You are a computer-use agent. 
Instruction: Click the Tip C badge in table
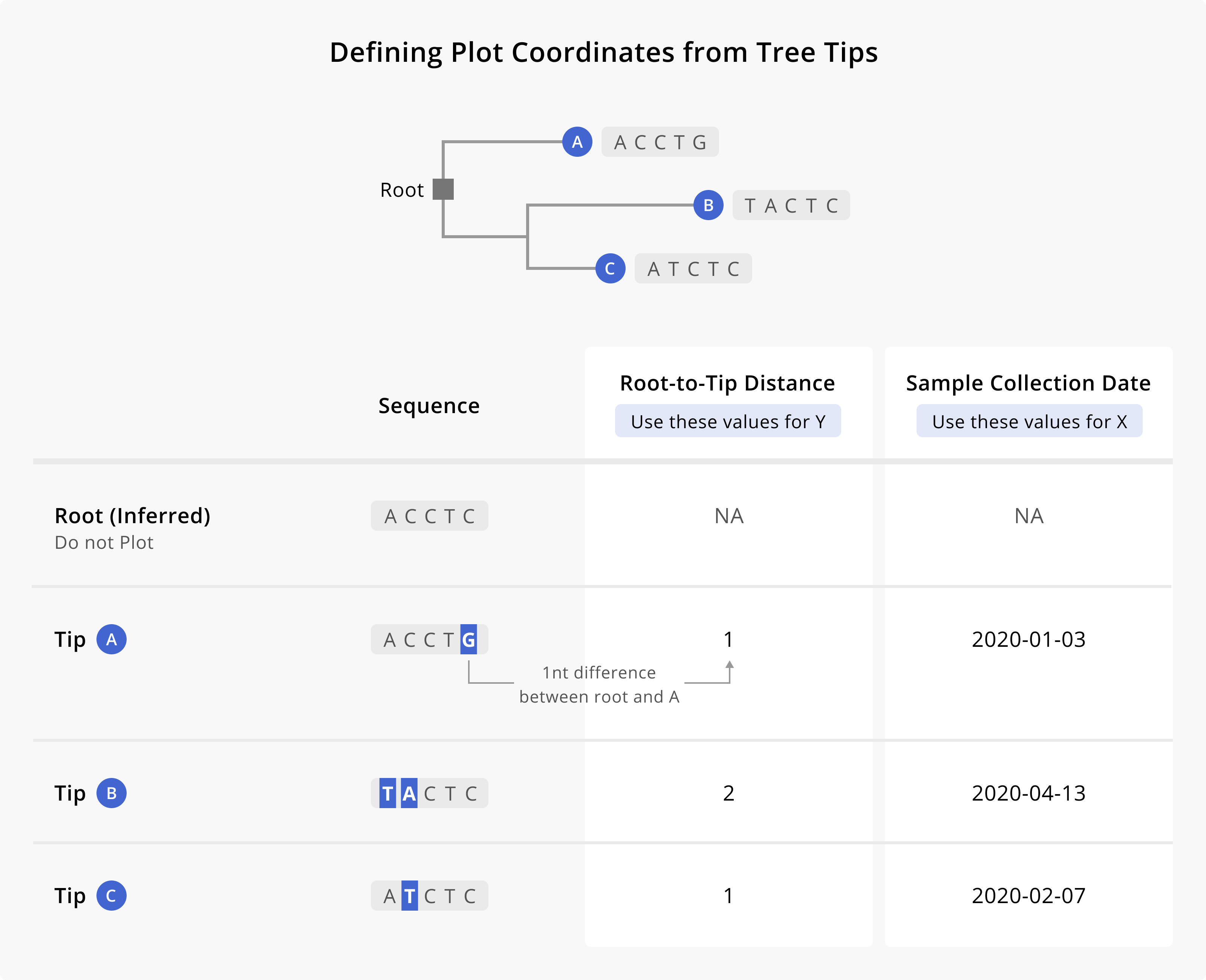coord(111,896)
